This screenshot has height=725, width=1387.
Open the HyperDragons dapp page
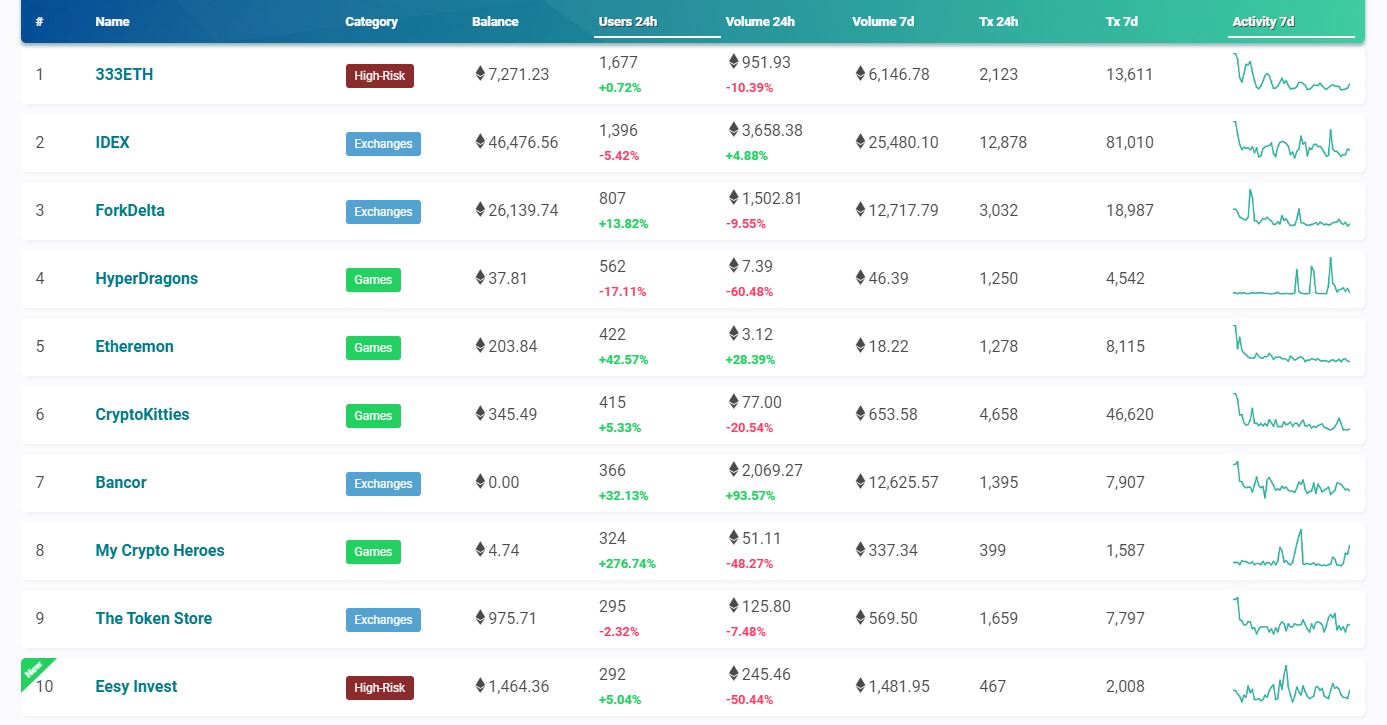pos(146,279)
